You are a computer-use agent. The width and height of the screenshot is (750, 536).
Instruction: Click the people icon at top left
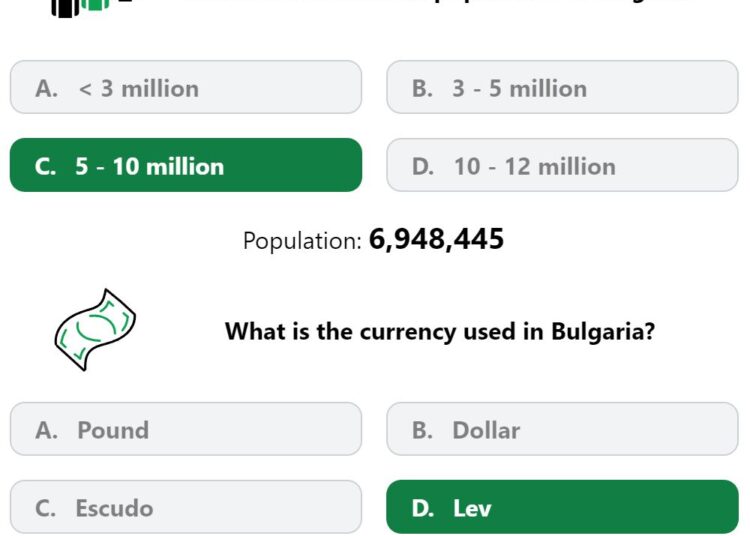coord(80,8)
